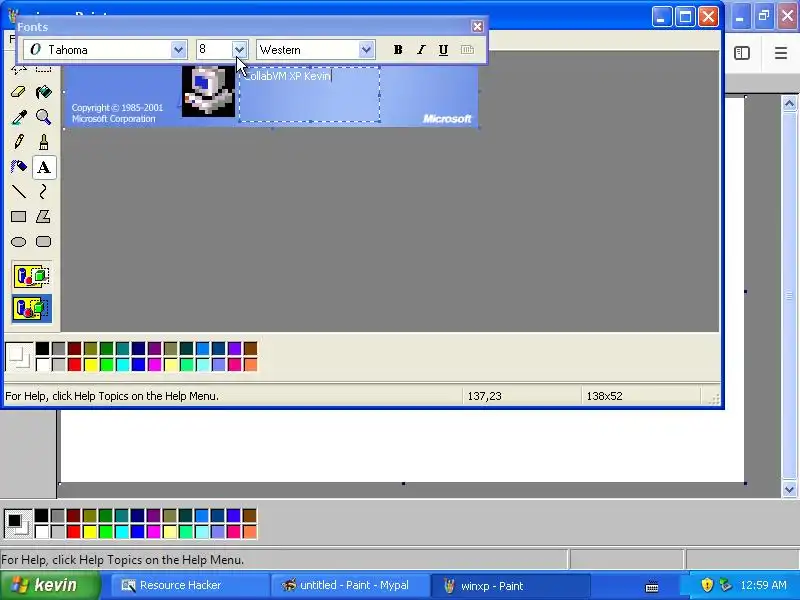Image resolution: width=800 pixels, height=600 pixels.
Task: Select the Brush tool
Action: pos(43,142)
